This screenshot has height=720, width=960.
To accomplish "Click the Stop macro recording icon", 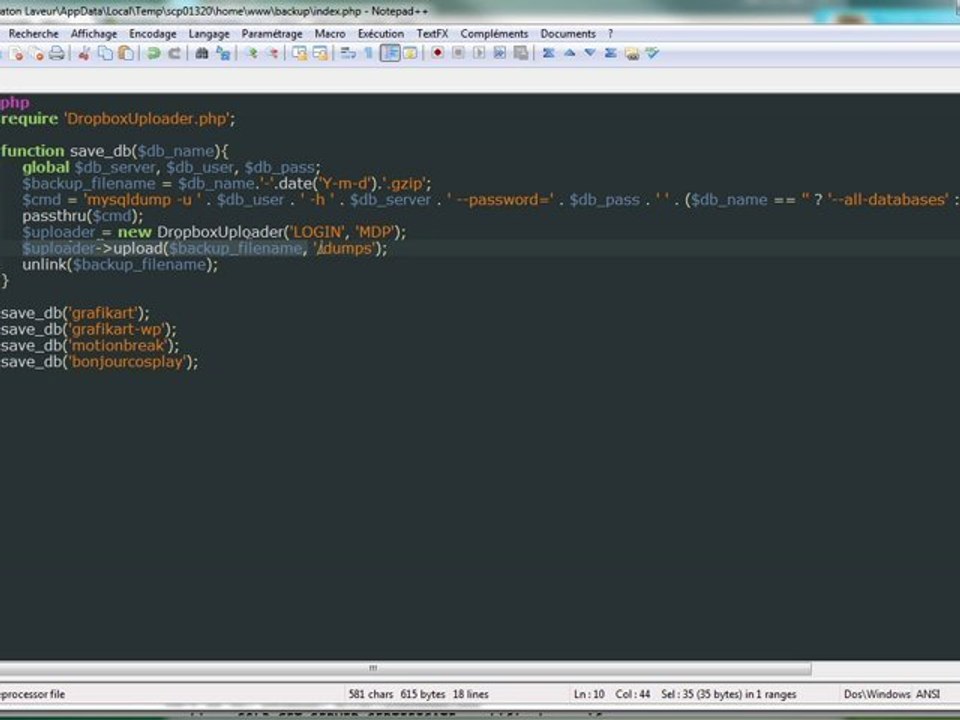I will (458, 53).
